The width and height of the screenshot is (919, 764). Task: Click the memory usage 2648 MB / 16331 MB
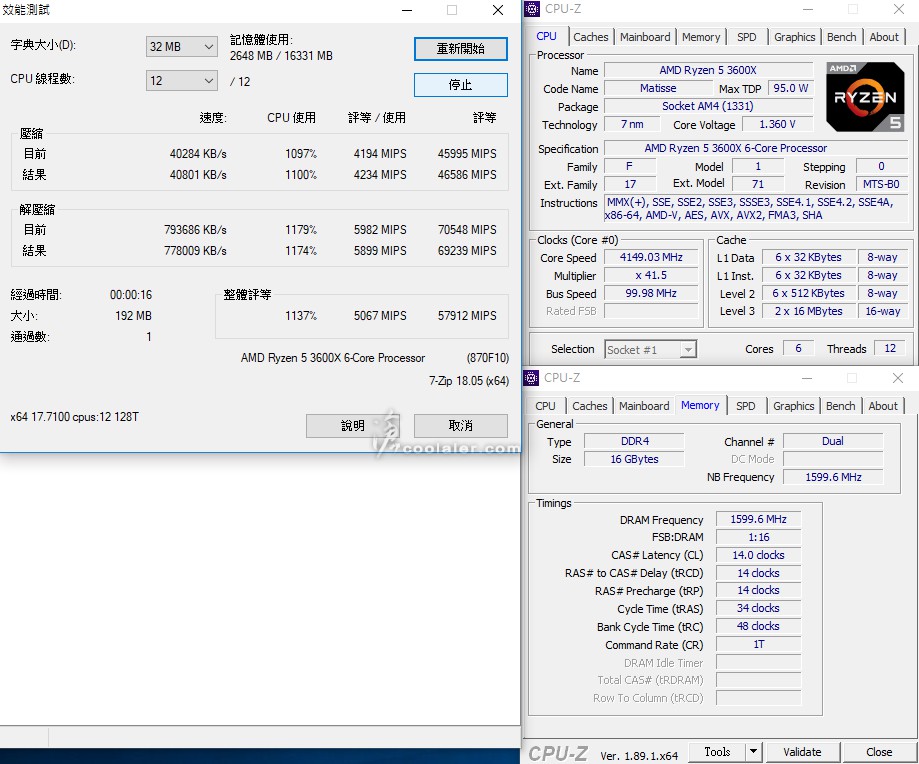pyautogui.click(x=281, y=56)
